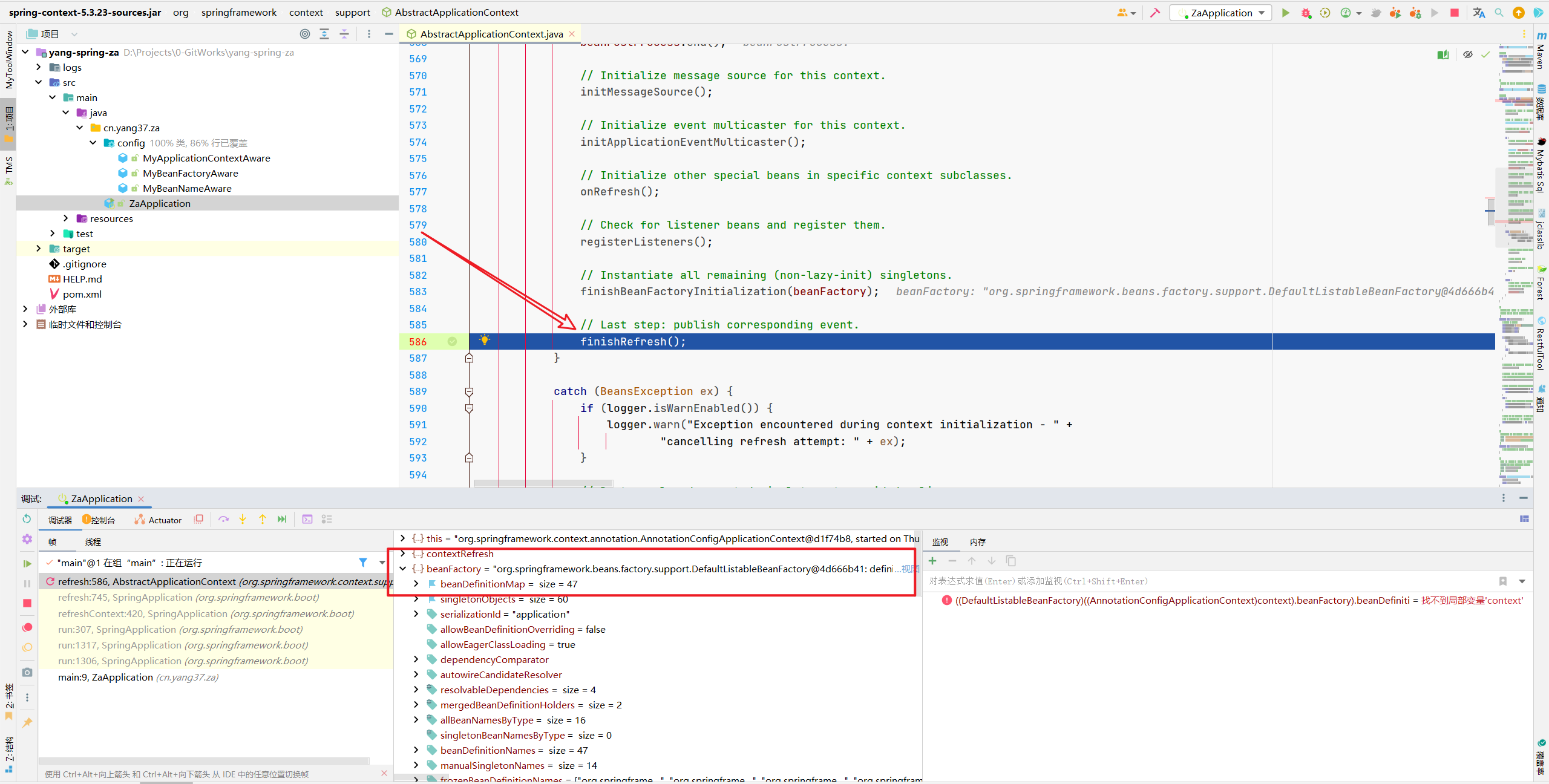
Task: Click the red Stop icon in the top toolbar
Action: click(x=1455, y=13)
